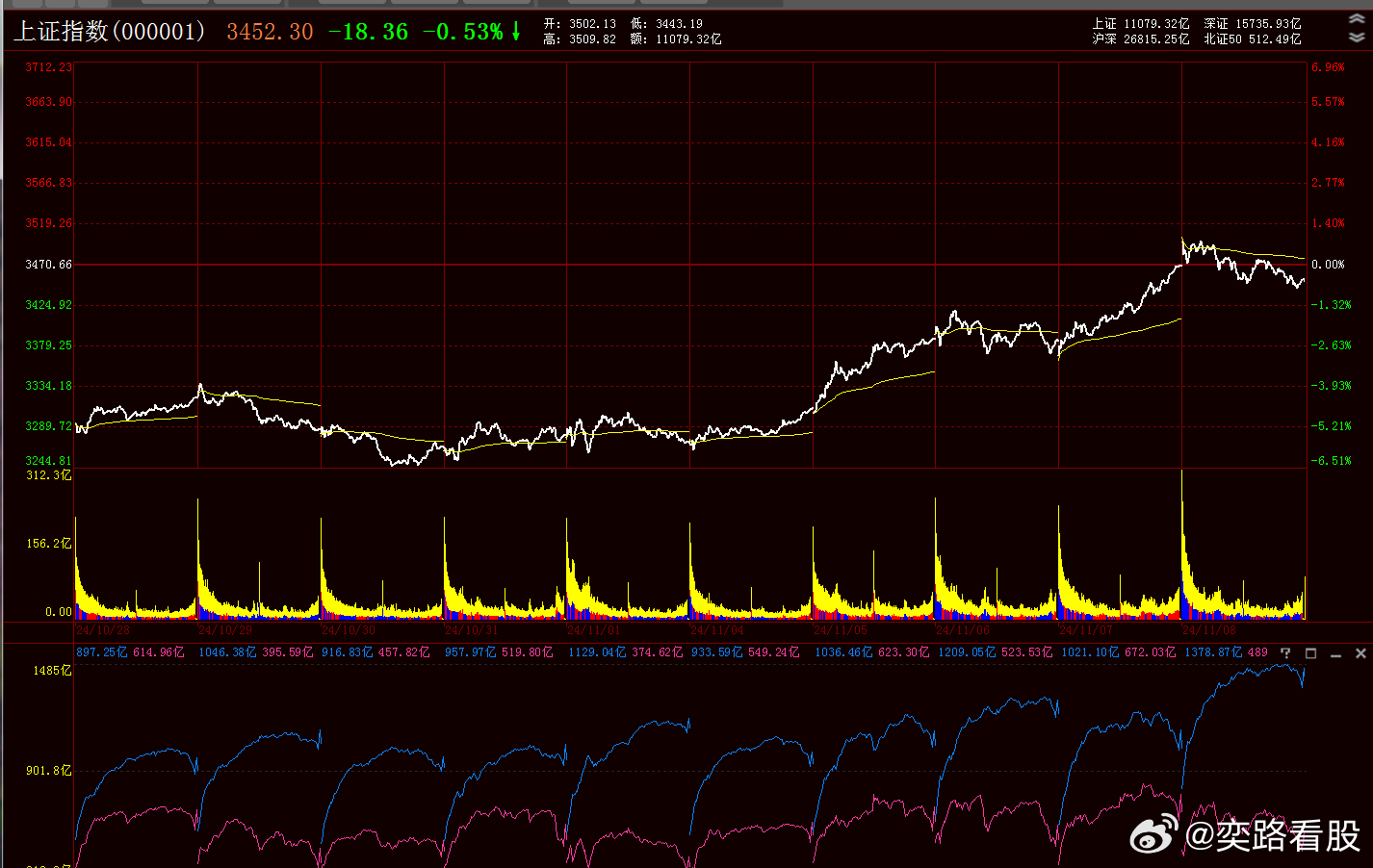Click price axis label 3424.92
Screen dimensions: 1373x868
click(x=48, y=305)
